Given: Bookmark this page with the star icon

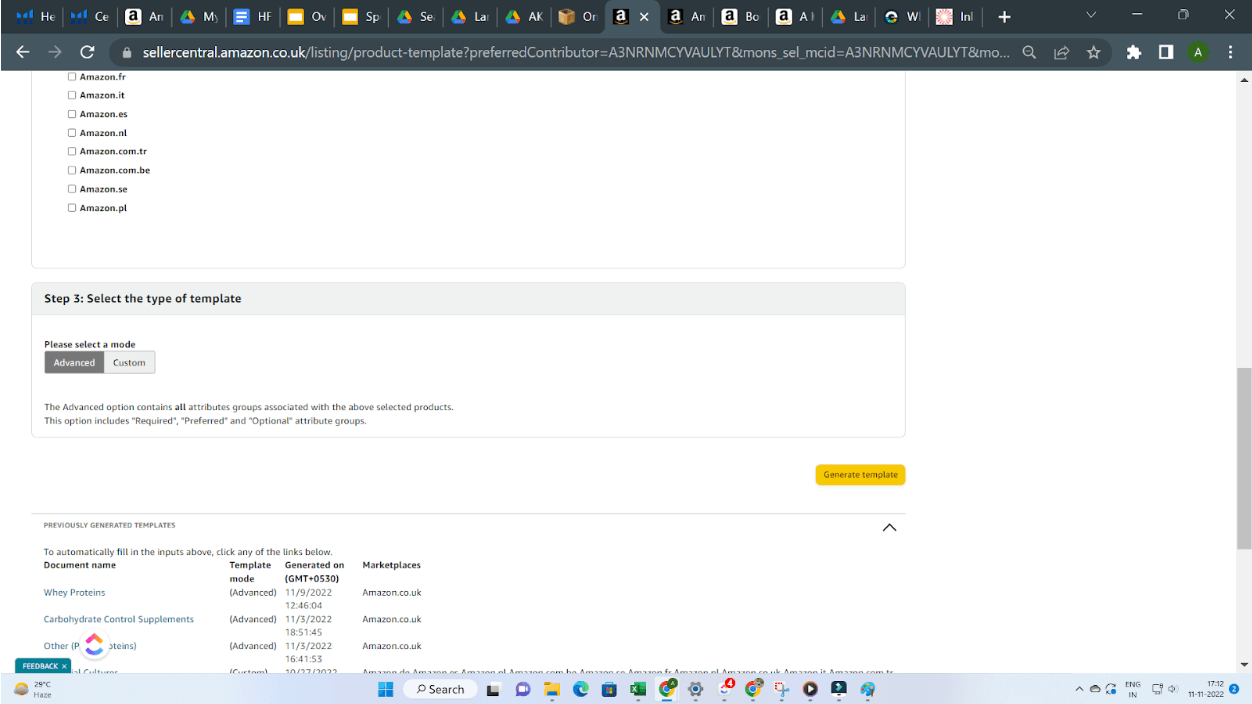Looking at the screenshot, I should (1093, 52).
